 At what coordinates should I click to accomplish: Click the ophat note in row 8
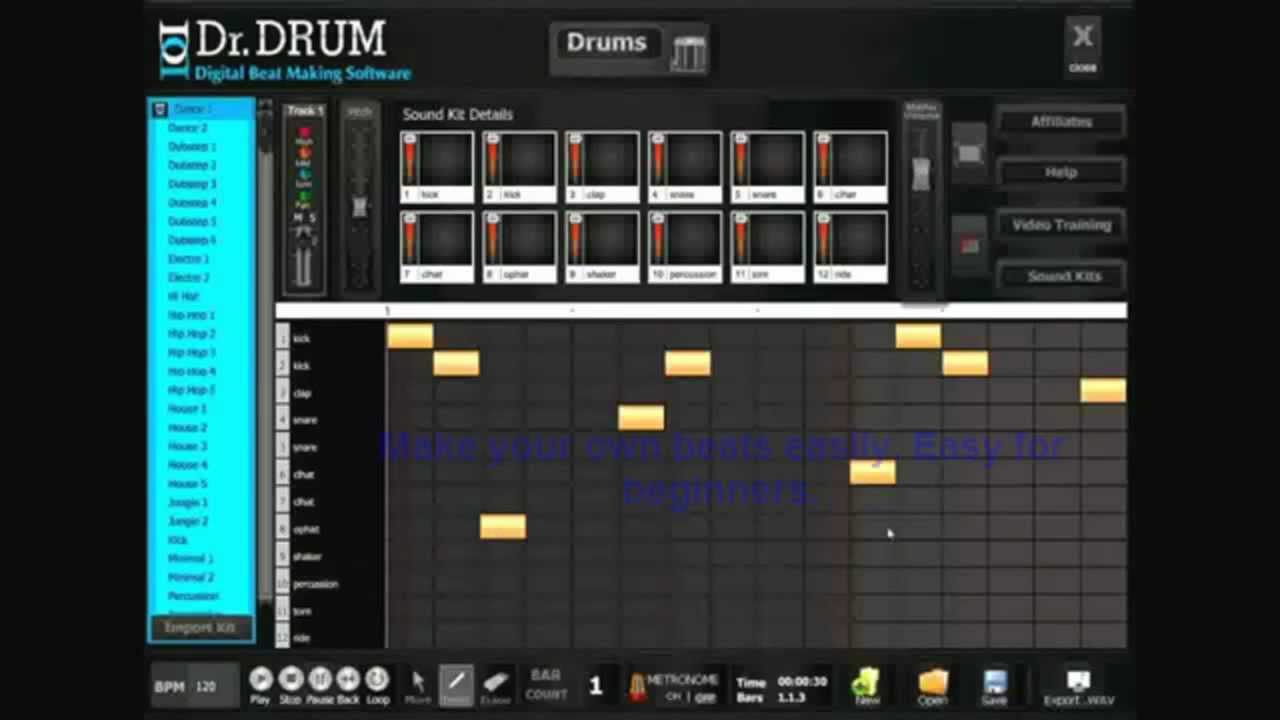(x=503, y=526)
